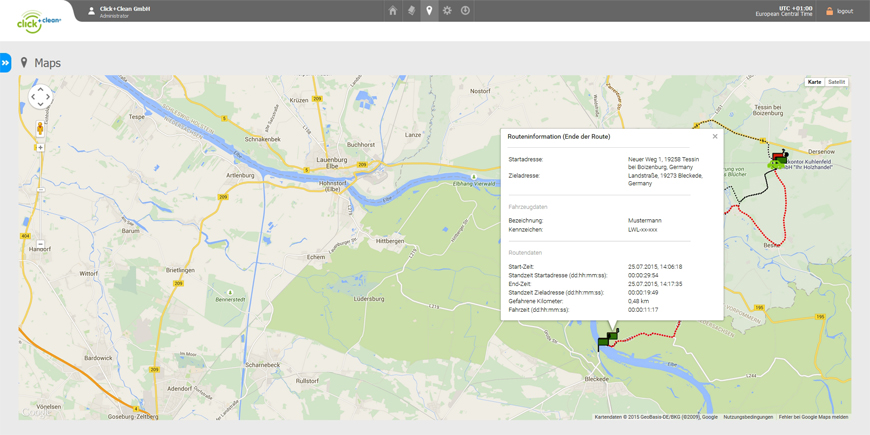Click the click+clean logo
The height and width of the screenshot is (435, 870).
(38, 21)
